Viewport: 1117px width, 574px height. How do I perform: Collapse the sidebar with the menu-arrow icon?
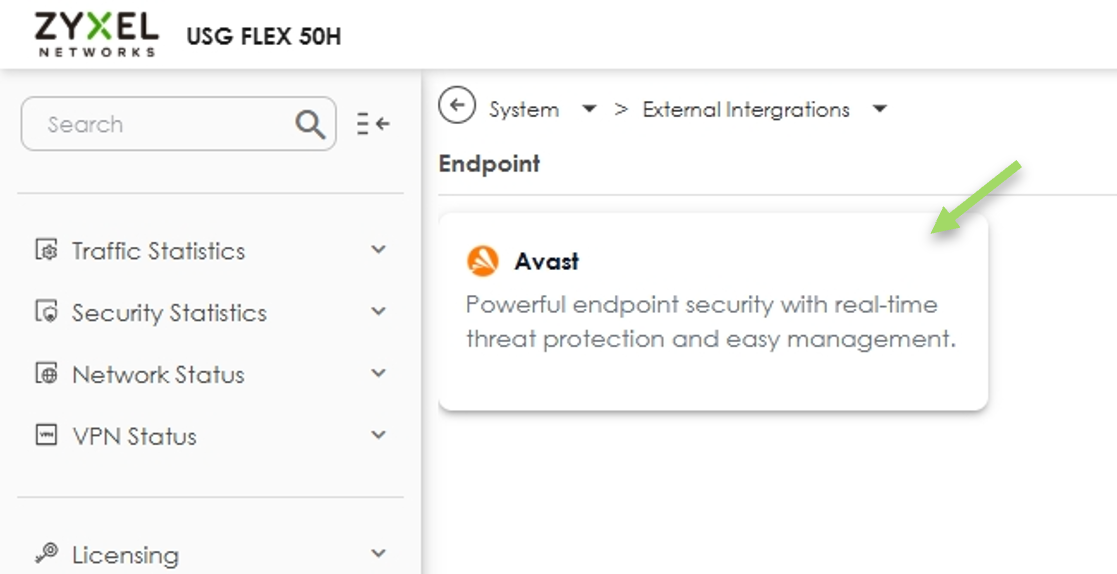pyautogui.click(x=373, y=124)
